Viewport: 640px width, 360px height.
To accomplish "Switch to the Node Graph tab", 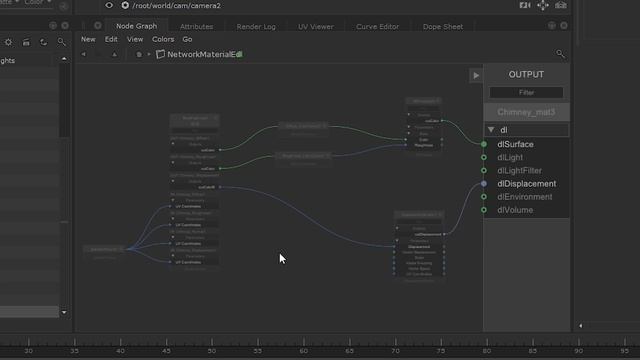I will point(136,26).
